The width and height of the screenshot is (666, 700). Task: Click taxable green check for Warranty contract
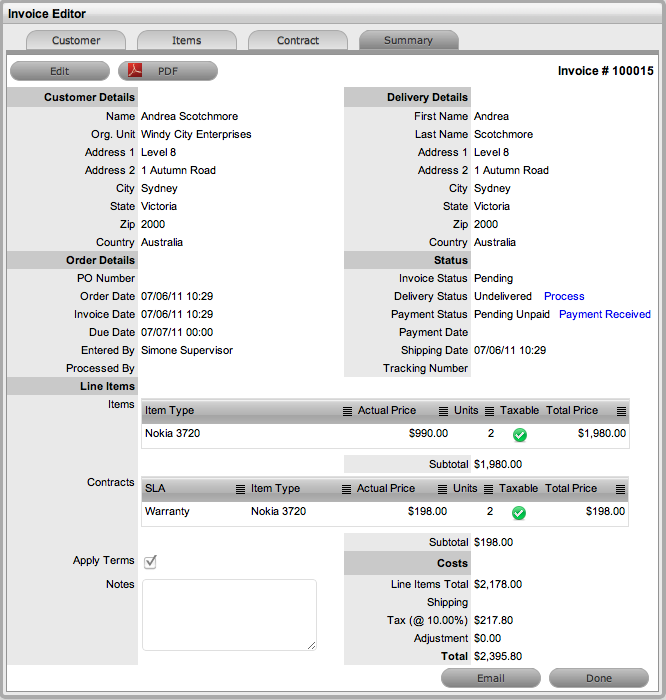point(519,512)
